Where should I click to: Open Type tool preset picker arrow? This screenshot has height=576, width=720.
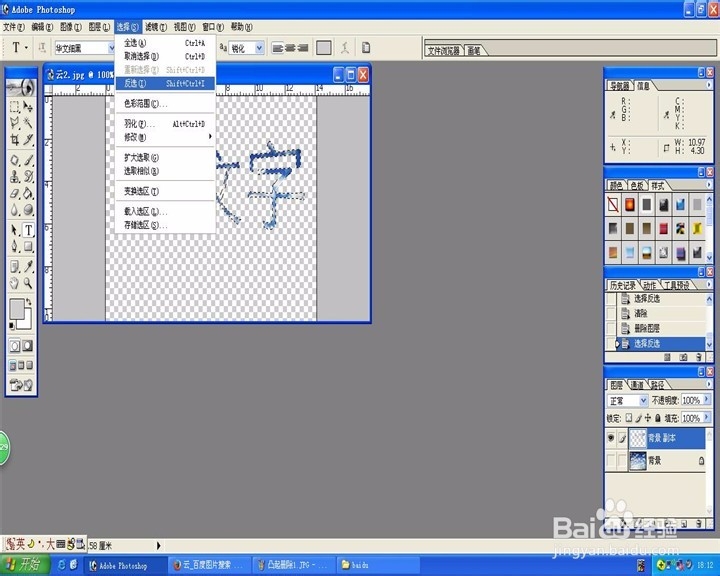(26, 48)
